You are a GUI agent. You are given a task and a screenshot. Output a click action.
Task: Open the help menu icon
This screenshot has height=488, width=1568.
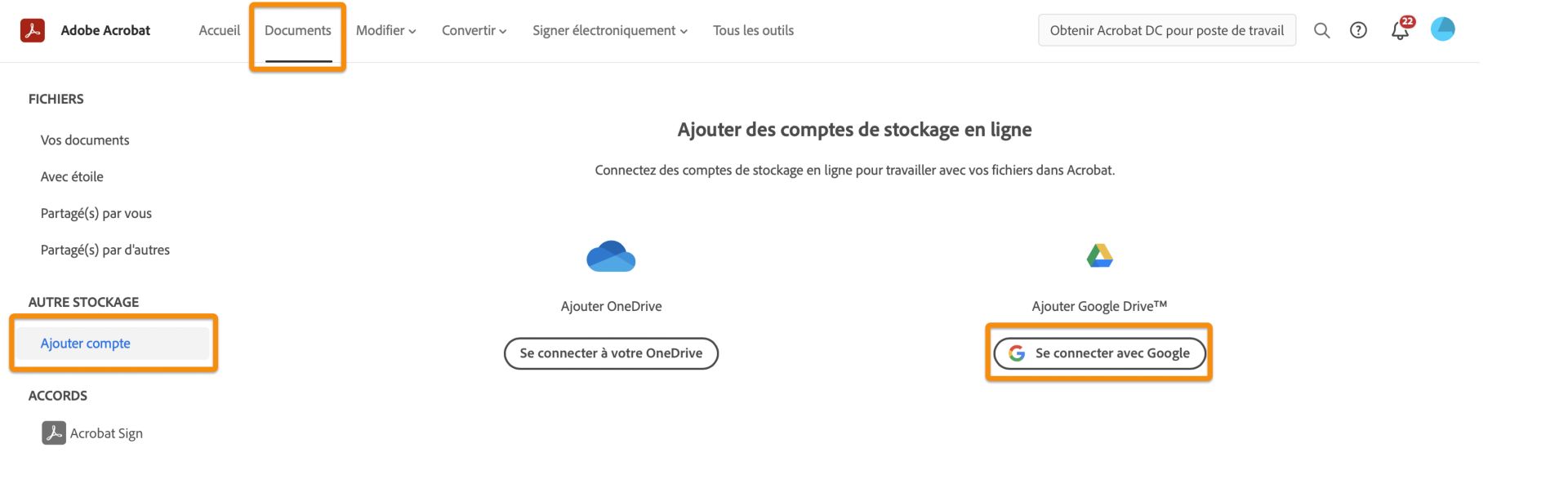1358,30
